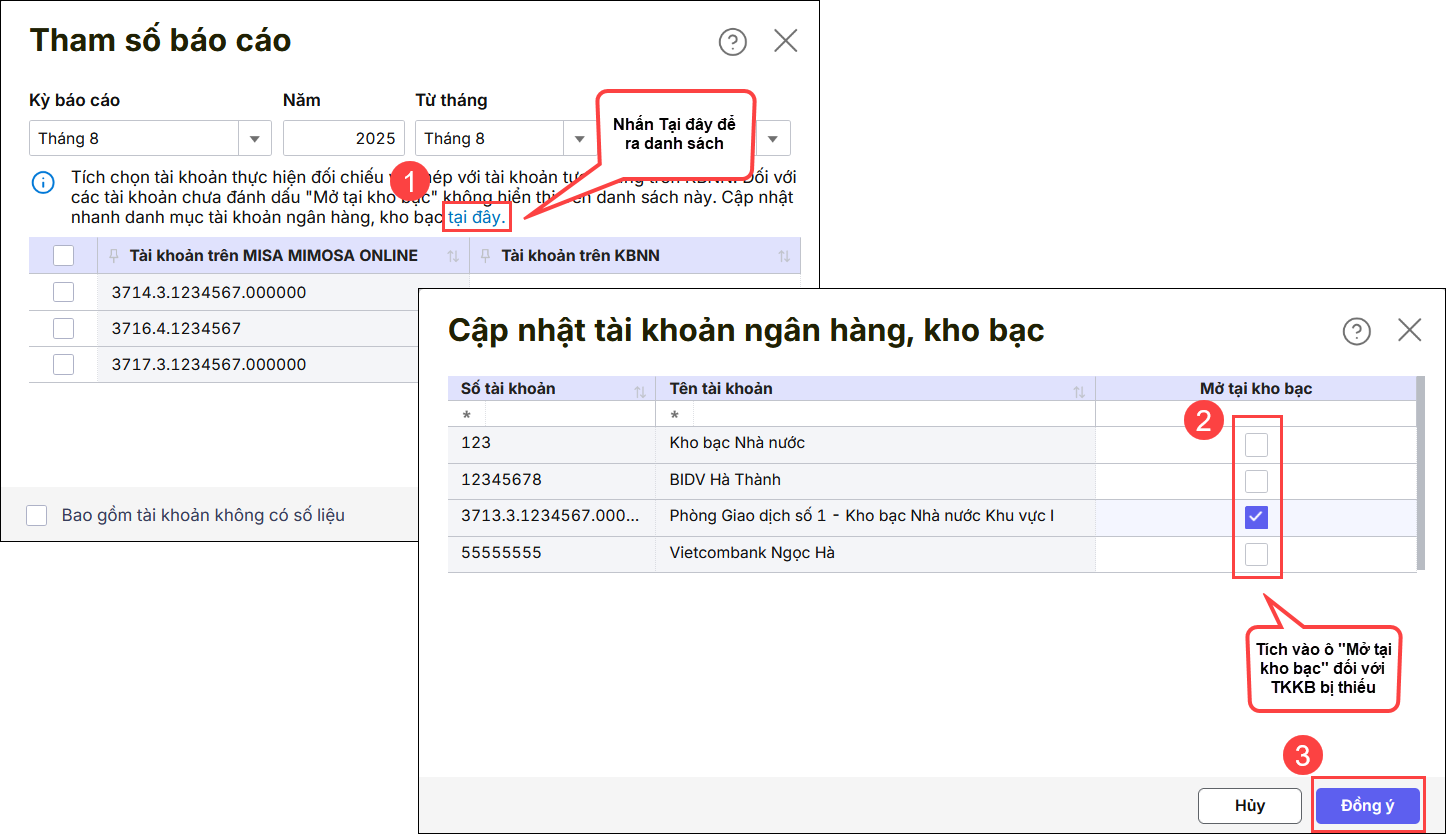
Task: Select account 3714.3.1234567.000000 checkbox
Action: 63,292
